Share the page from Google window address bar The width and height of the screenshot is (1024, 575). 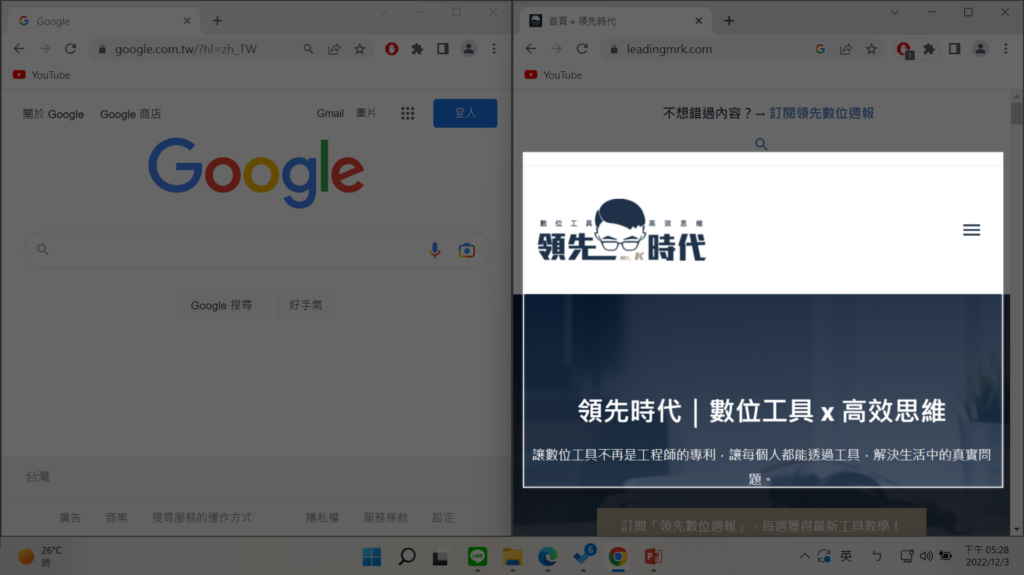[334, 49]
